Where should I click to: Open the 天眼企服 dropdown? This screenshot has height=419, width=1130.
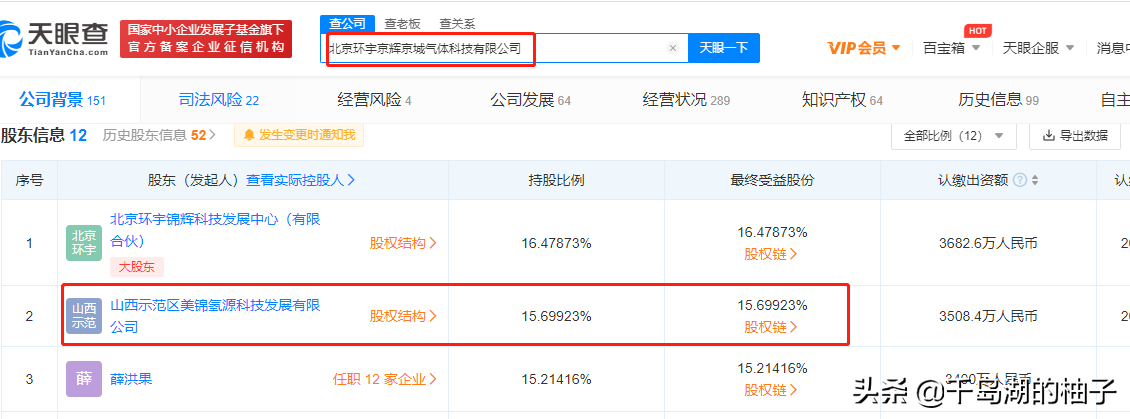(1038, 48)
